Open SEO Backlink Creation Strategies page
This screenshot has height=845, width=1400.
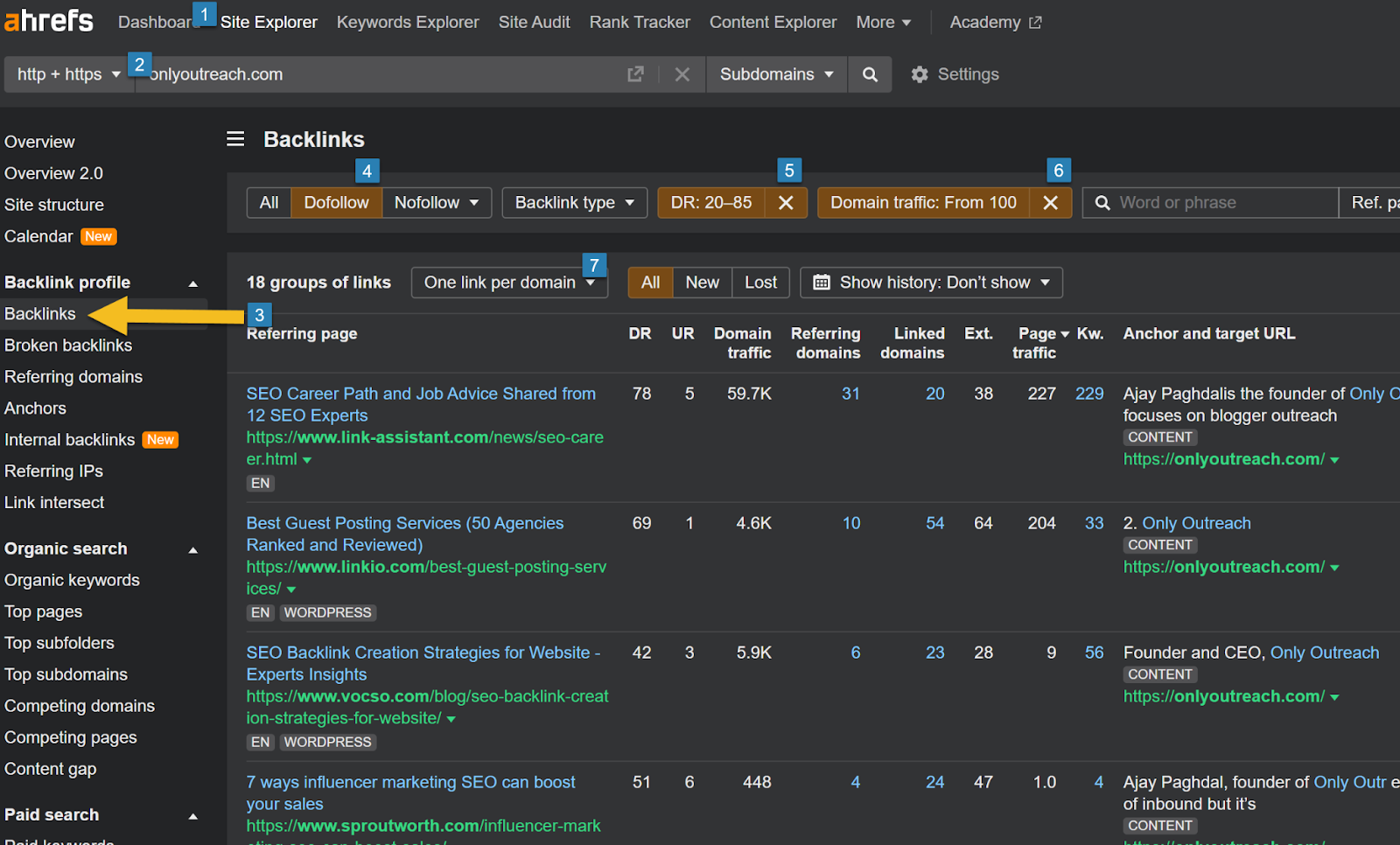(x=423, y=664)
